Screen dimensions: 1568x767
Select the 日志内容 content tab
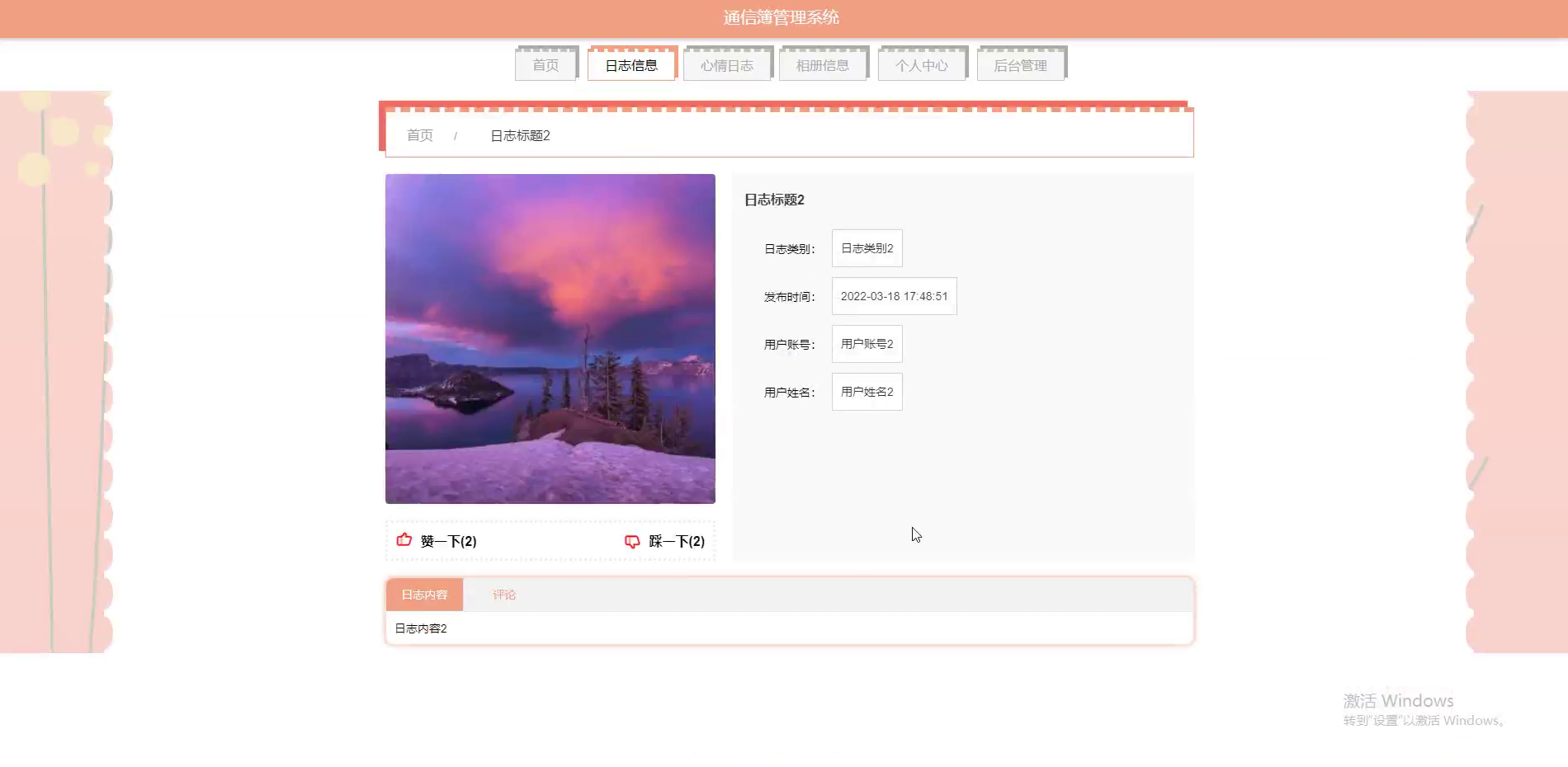pyautogui.click(x=424, y=595)
